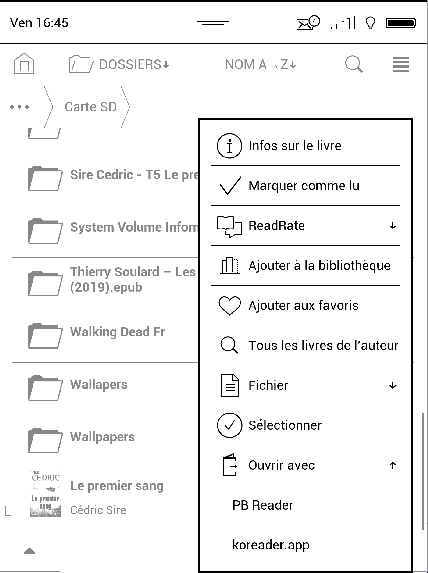The image size is (428, 573).
Task: Change the NOM A-Z sort order
Action: (x=260, y=65)
